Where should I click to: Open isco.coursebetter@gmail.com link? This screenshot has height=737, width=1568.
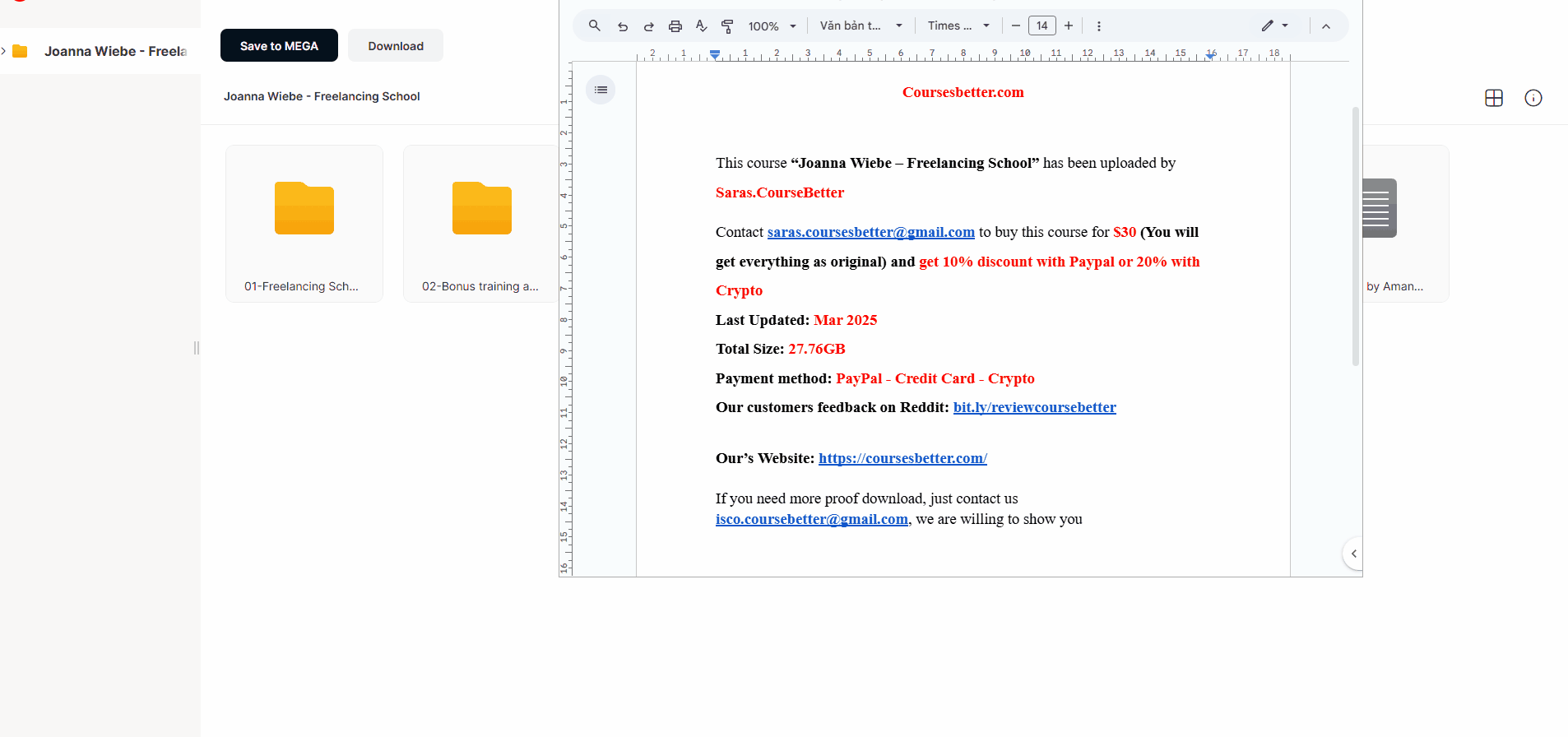point(811,519)
